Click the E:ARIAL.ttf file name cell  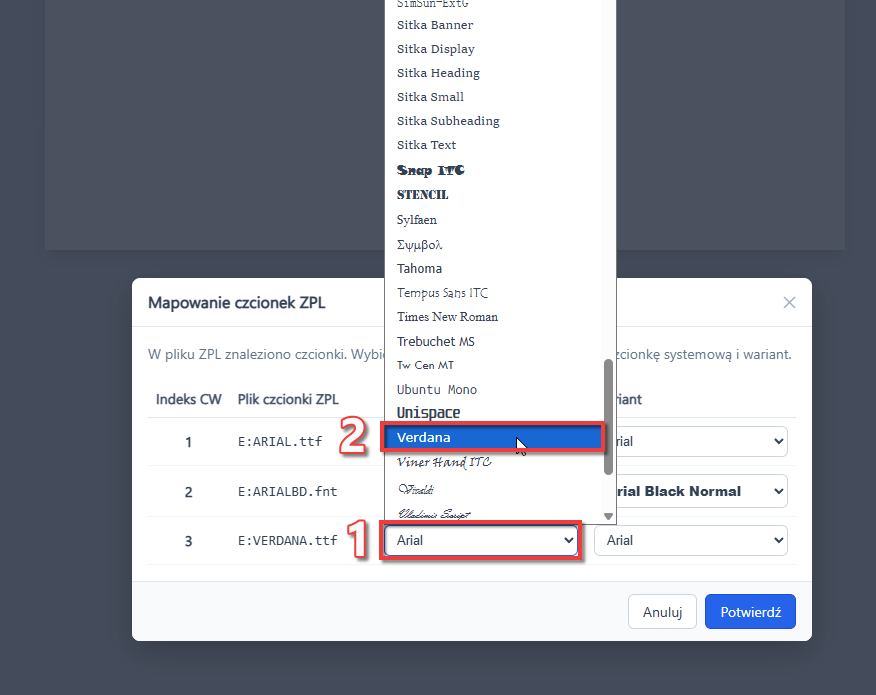coord(280,442)
